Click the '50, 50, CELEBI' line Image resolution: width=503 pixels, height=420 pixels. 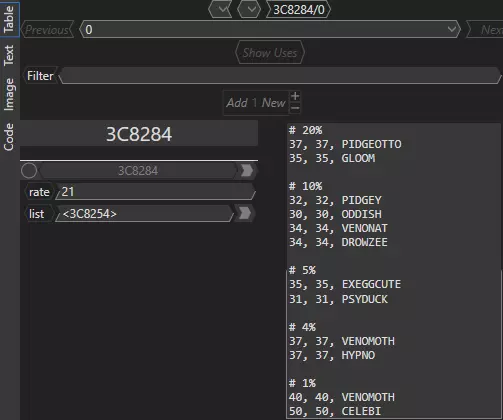[335, 411]
